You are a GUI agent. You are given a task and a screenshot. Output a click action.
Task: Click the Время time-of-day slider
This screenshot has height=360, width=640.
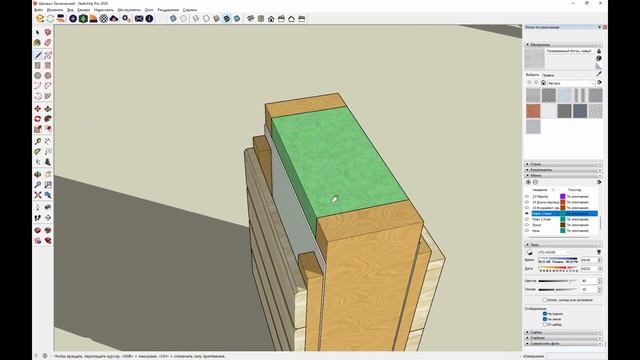(558, 259)
